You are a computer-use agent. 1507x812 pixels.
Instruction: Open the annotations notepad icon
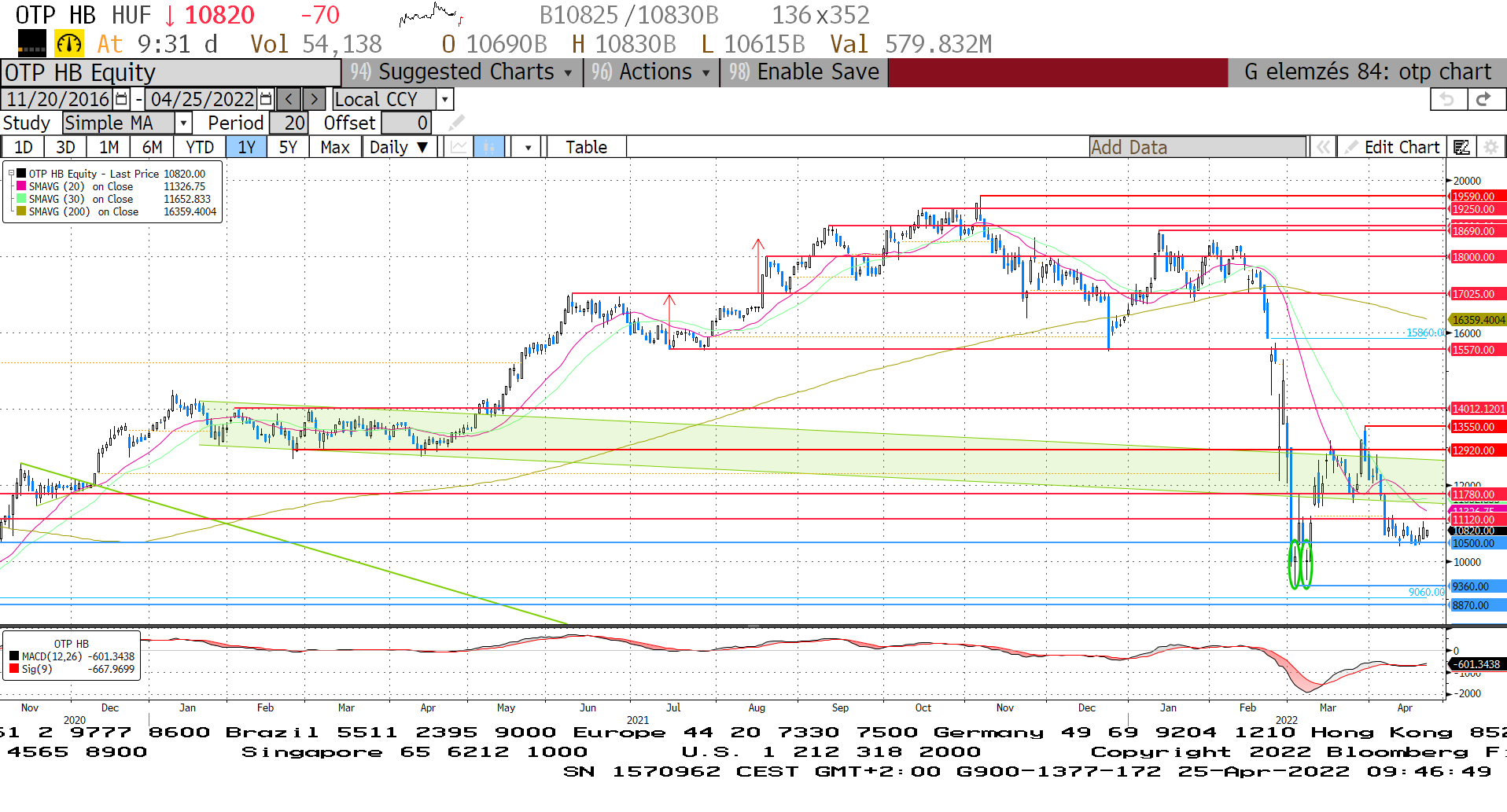1461,147
